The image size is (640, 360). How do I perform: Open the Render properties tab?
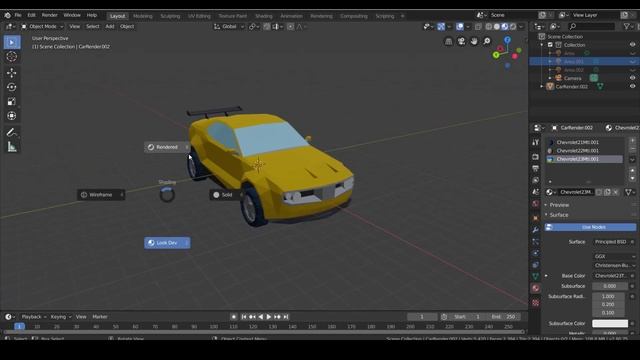[x=536, y=157]
